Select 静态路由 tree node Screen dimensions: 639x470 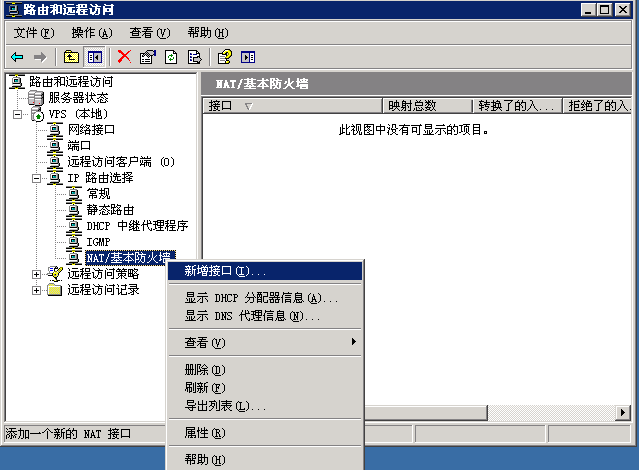(110, 210)
